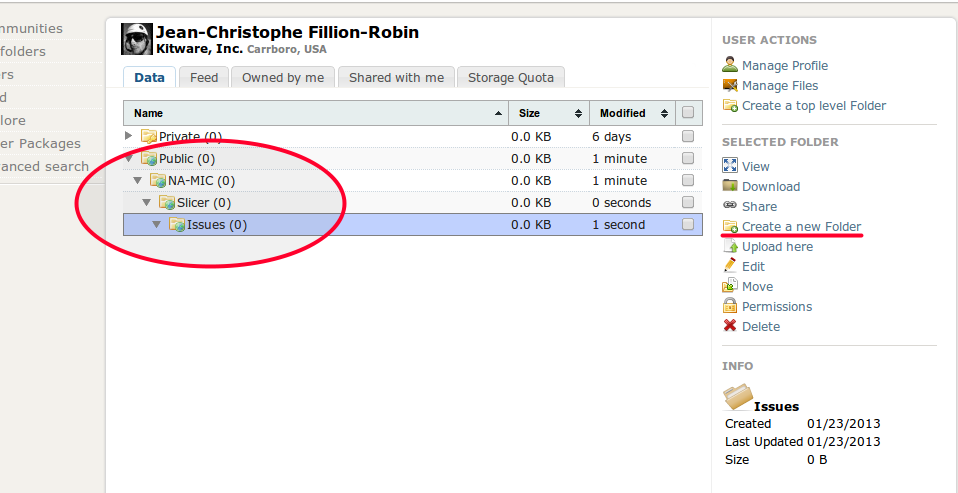
Task: Click the Manage Profile user icon
Action: pyautogui.click(x=730, y=66)
